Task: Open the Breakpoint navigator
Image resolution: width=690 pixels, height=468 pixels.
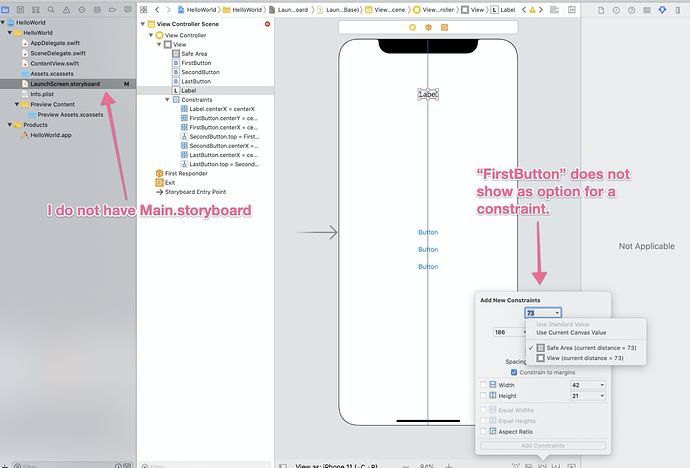Action: 112,9
